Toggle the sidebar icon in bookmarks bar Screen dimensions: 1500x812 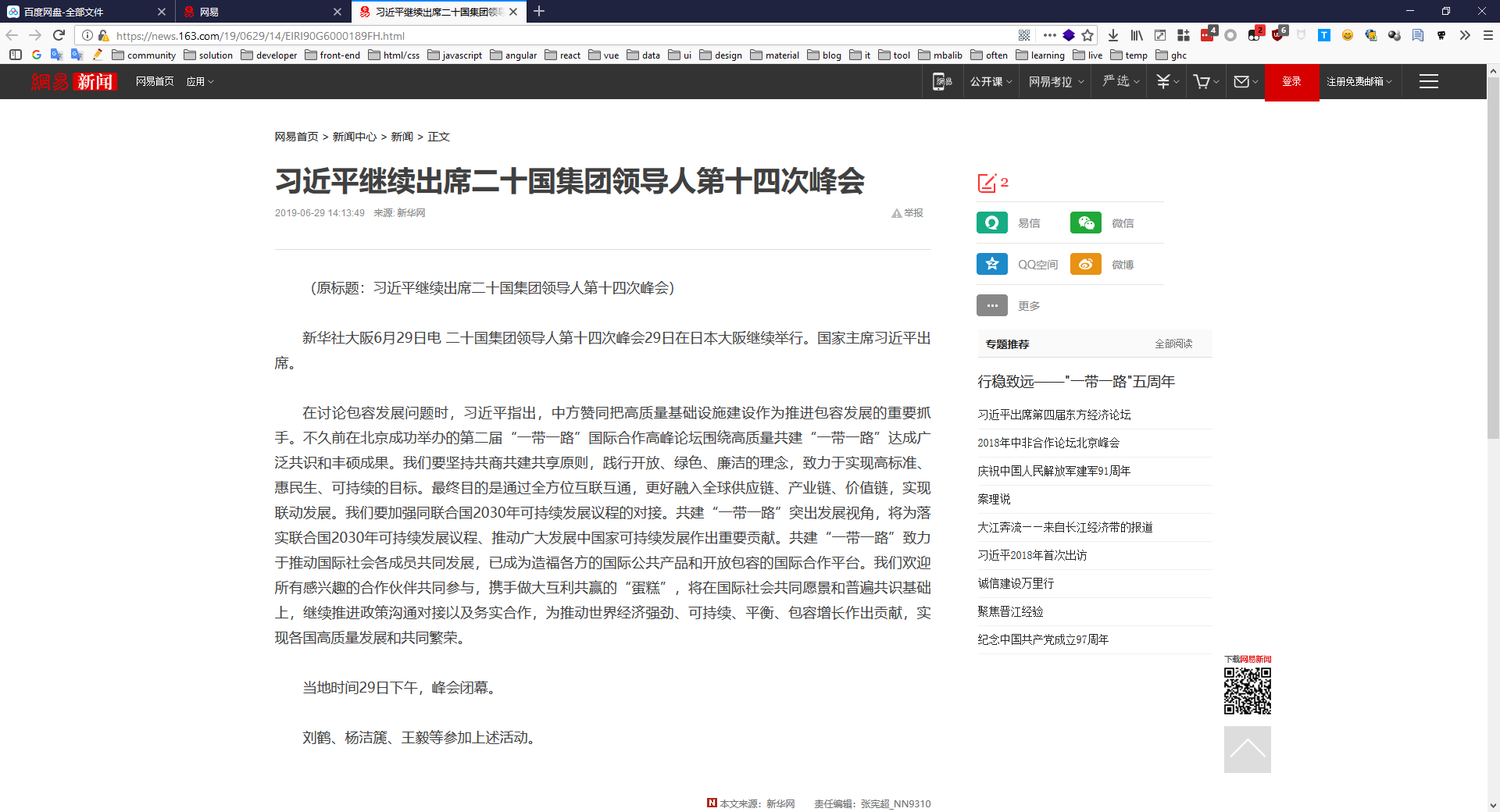(16, 55)
